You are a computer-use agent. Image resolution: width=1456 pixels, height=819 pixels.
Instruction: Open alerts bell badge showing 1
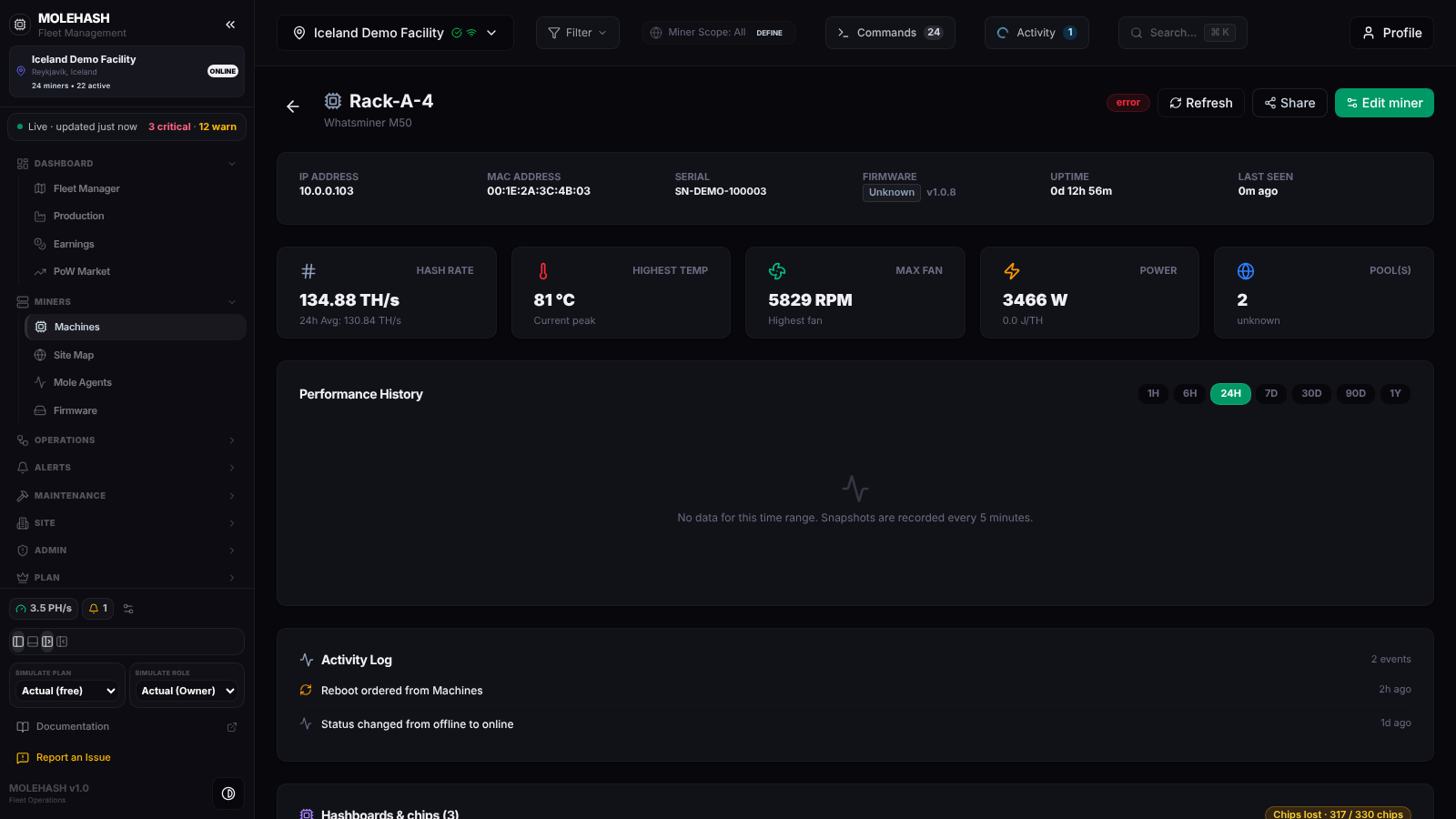click(98, 609)
